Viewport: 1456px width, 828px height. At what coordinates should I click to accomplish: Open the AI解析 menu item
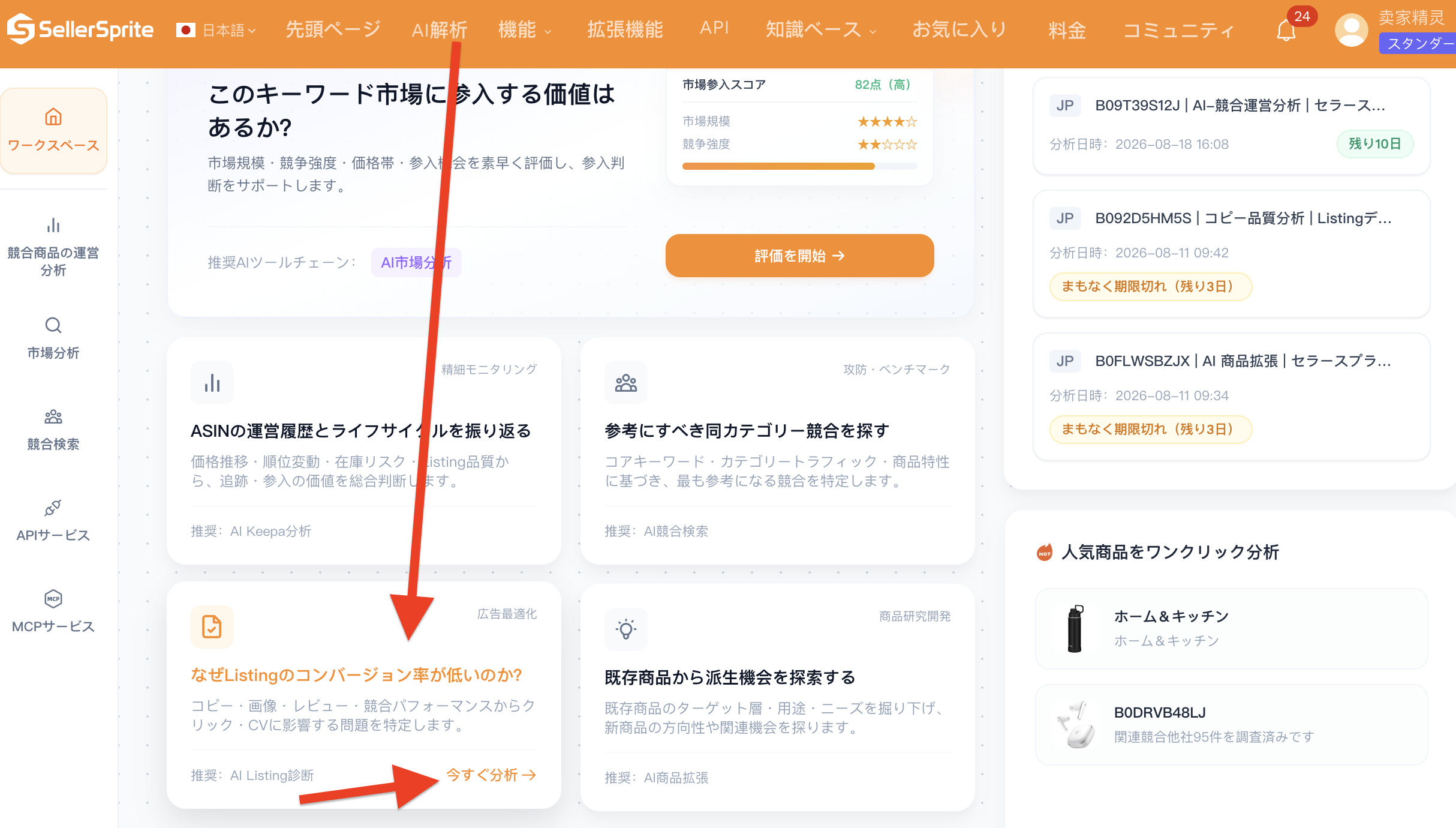point(440,29)
